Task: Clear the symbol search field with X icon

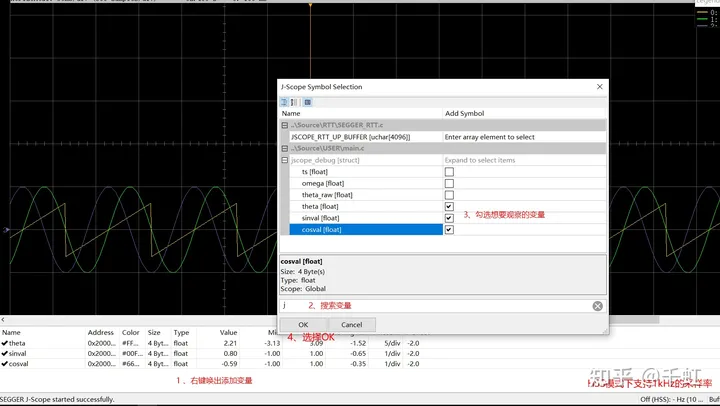Action: [597, 306]
